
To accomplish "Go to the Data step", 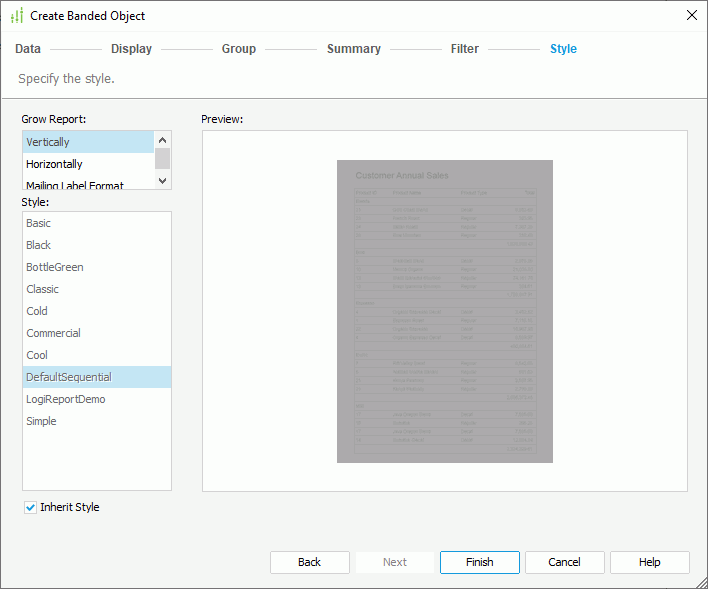I will coord(28,49).
